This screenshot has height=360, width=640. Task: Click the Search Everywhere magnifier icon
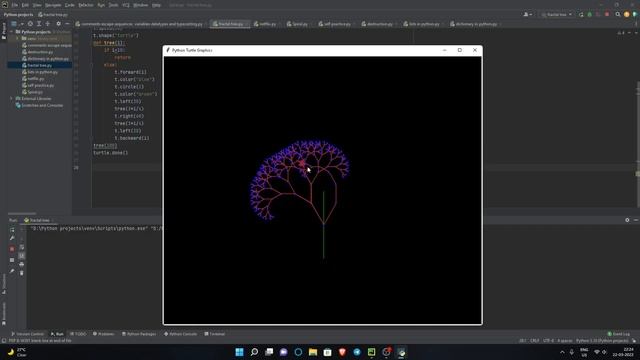(618, 14)
